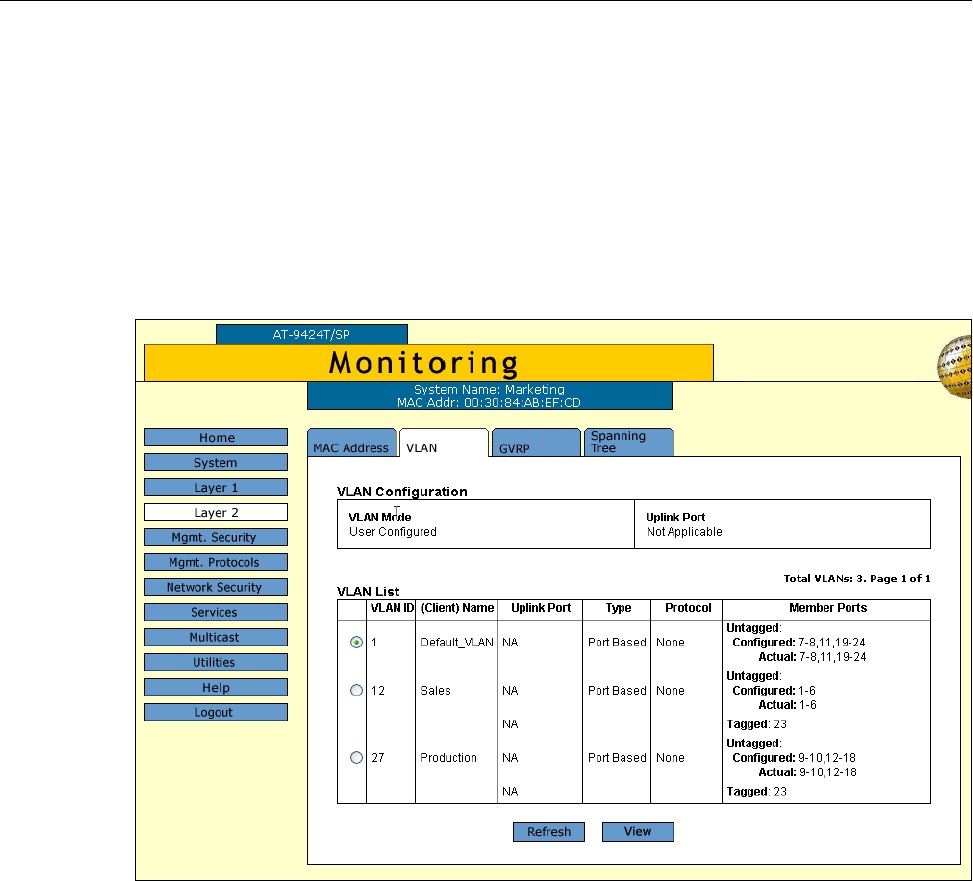Click the Production name cell
Screen dimensions: 973x881
pos(448,758)
